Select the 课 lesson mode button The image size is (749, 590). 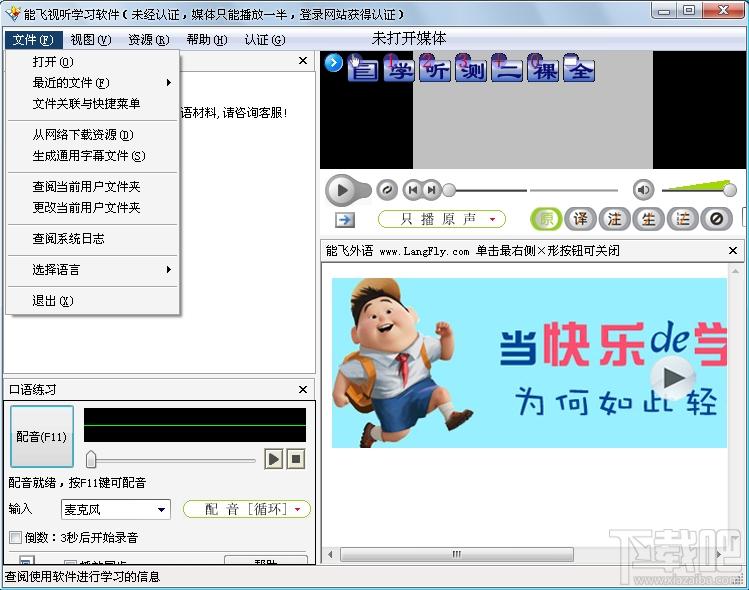pos(543,70)
